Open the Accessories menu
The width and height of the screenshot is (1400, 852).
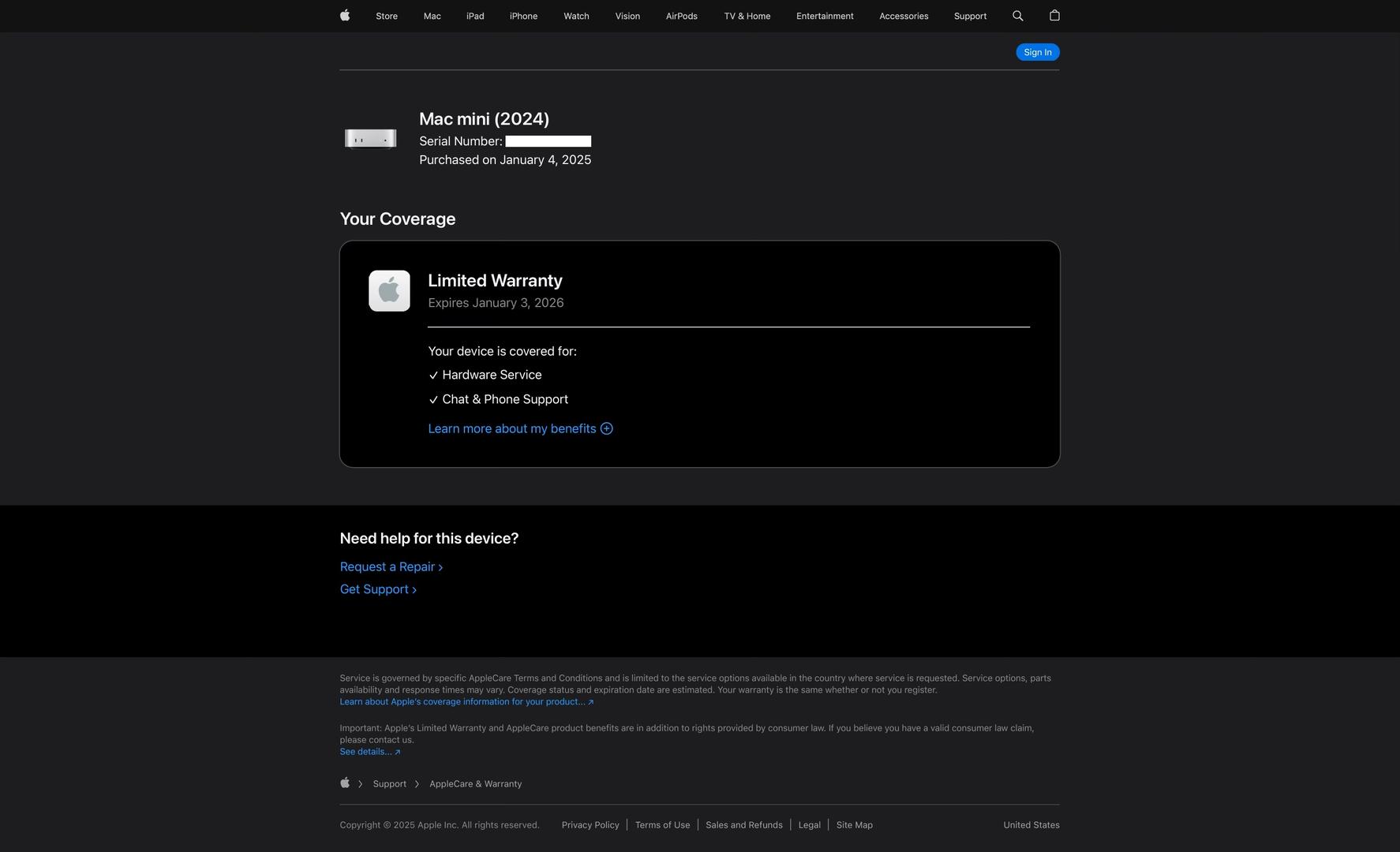click(904, 16)
